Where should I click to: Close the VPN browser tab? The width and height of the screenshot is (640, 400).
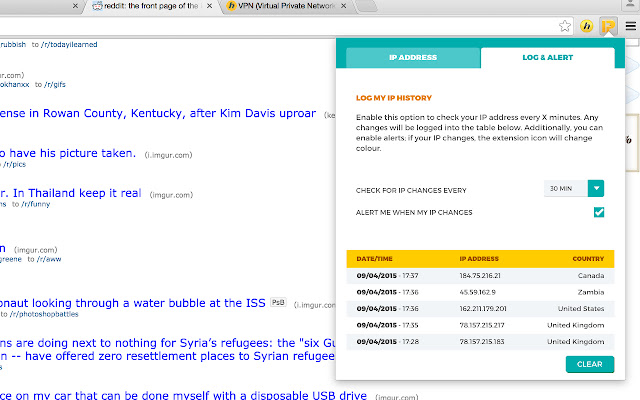coord(345,7)
